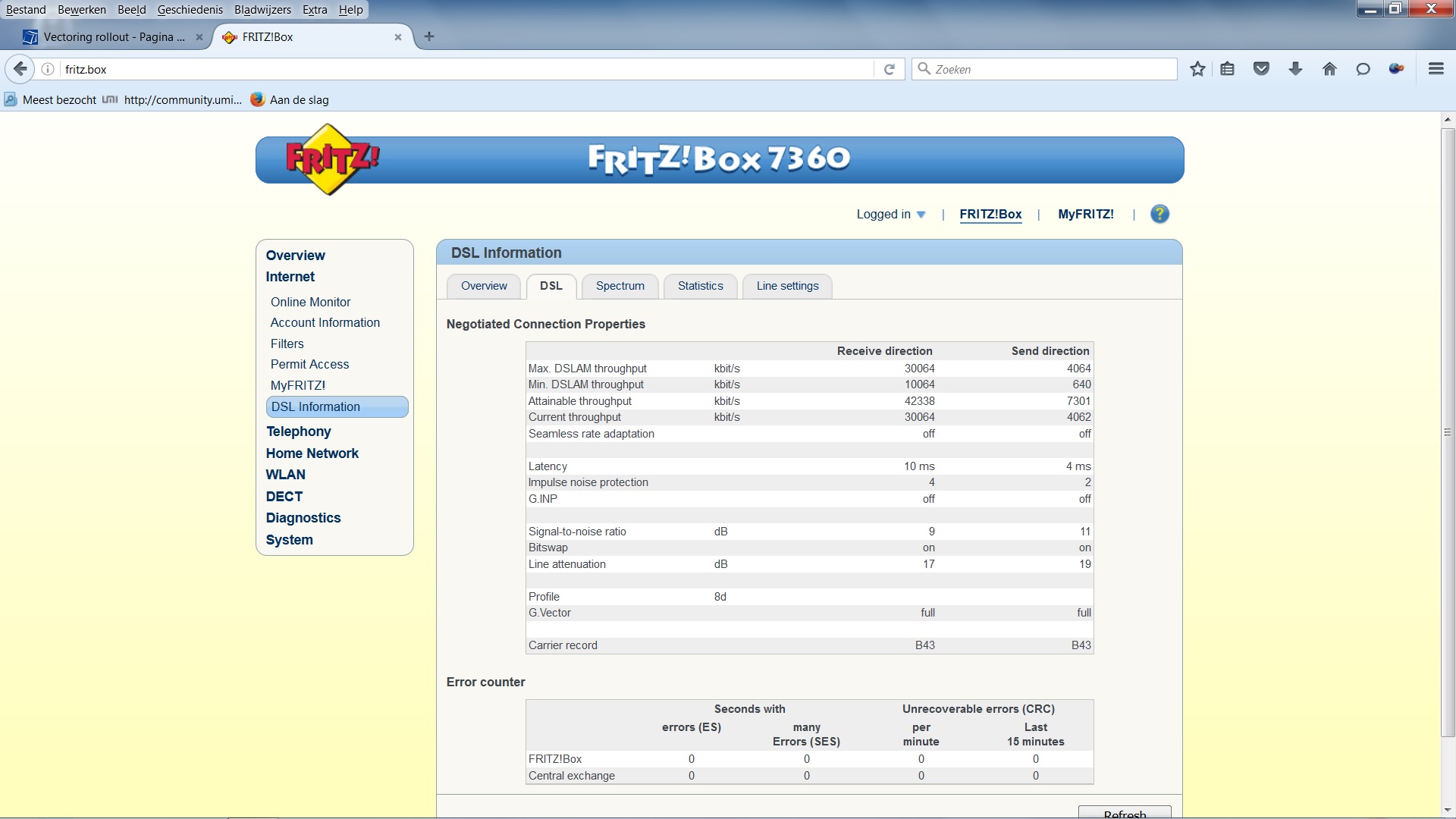
Task: Click the site info icon in address bar
Action: pos(48,69)
